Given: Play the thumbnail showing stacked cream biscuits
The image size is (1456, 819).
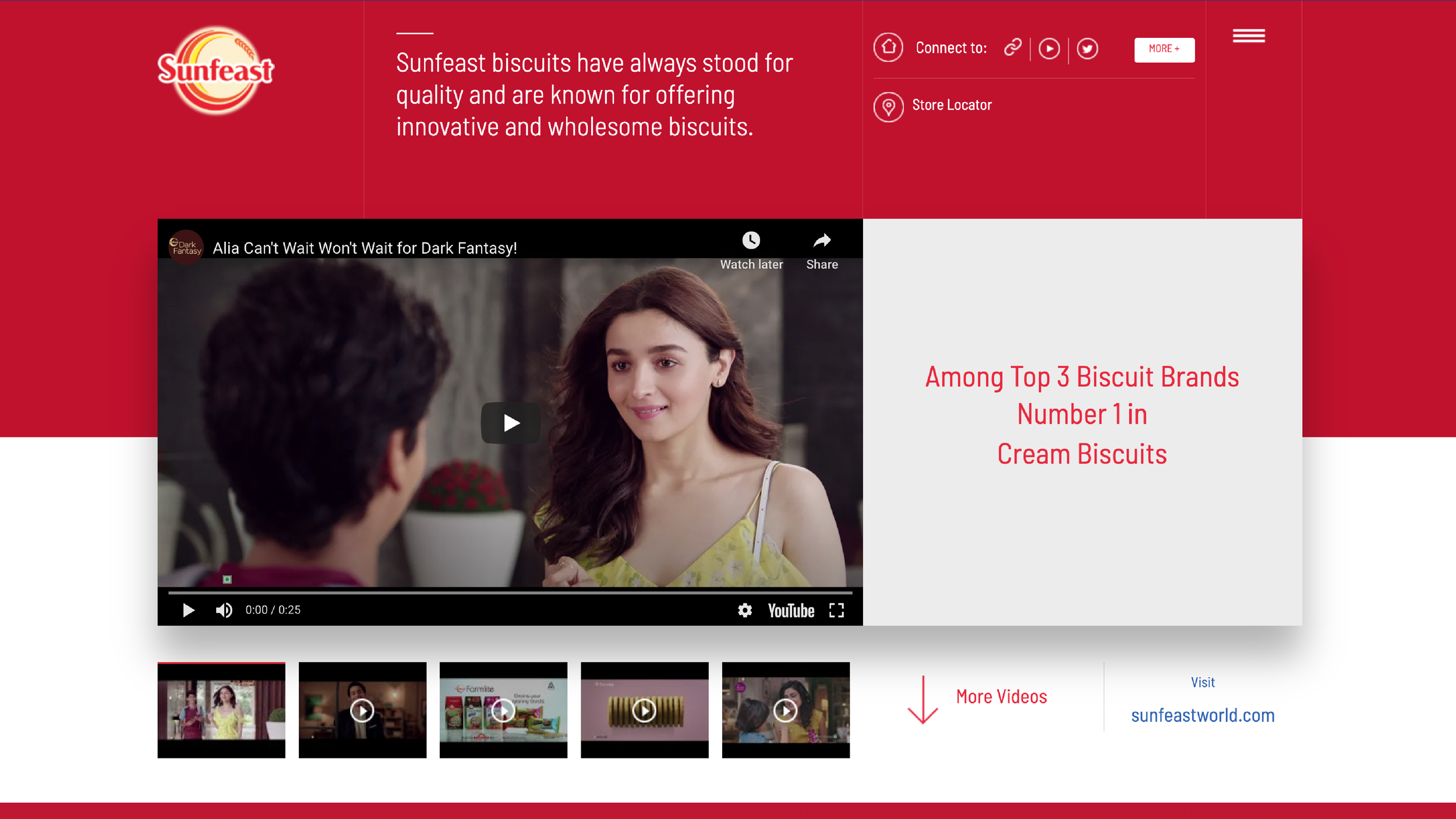Looking at the screenshot, I should [x=645, y=710].
